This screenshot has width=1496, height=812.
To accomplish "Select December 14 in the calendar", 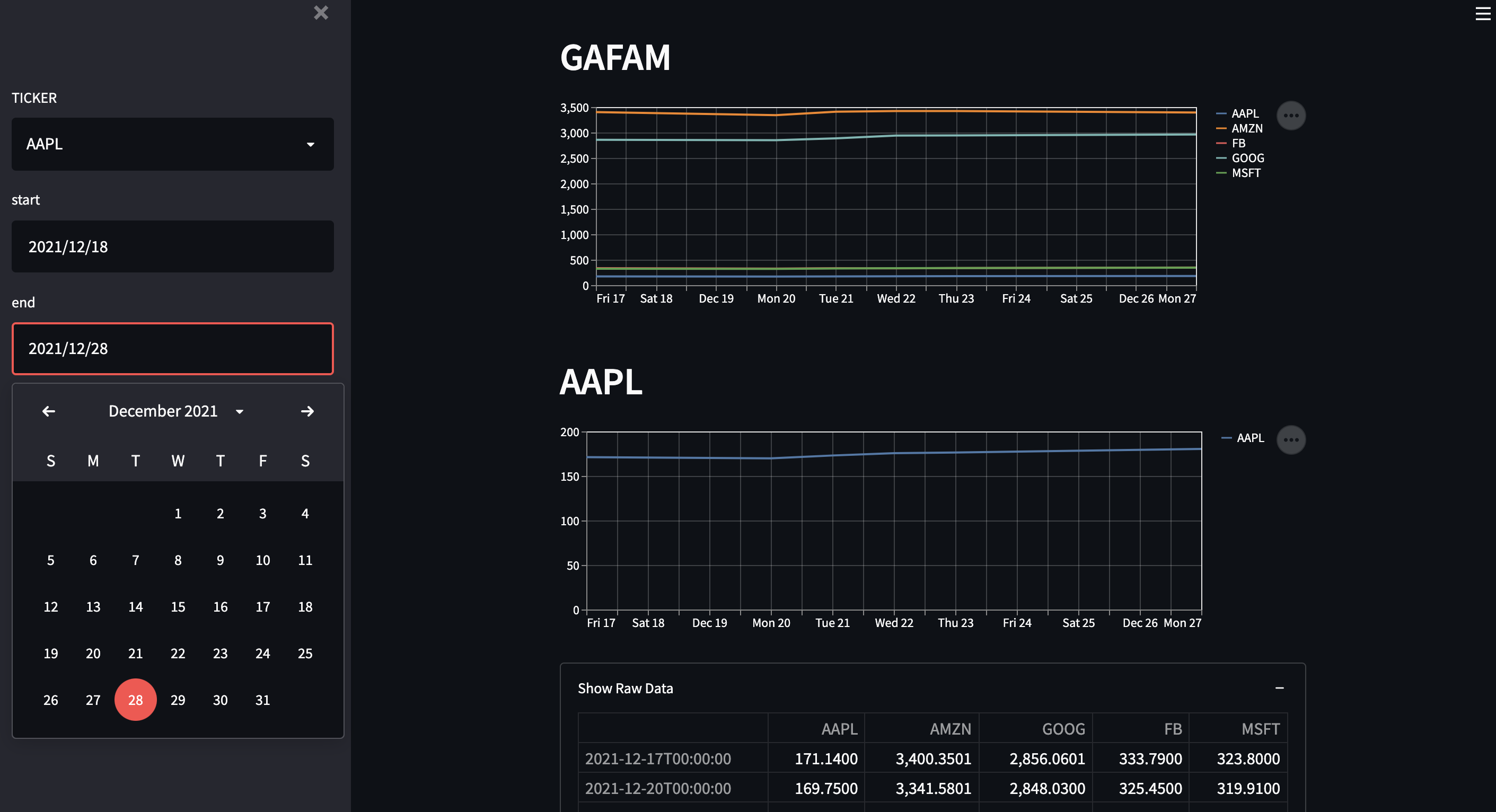I will tap(135, 607).
